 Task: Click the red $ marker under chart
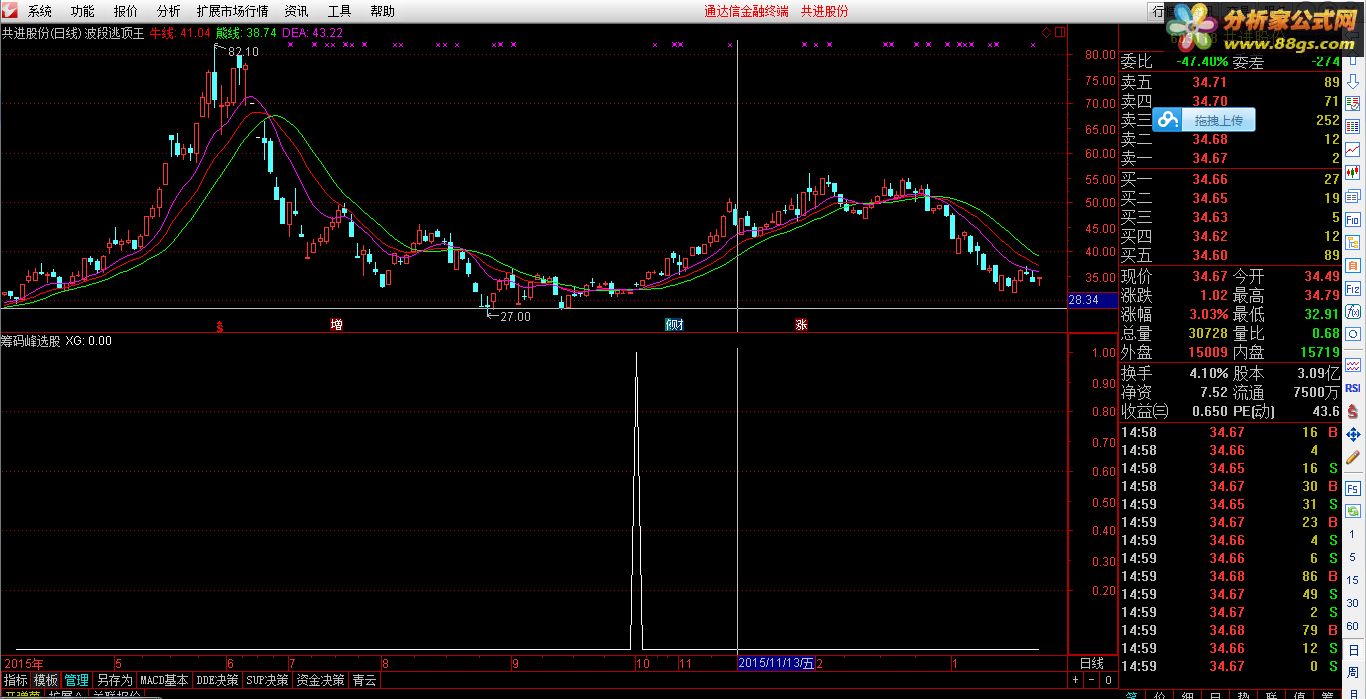point(220,325)
